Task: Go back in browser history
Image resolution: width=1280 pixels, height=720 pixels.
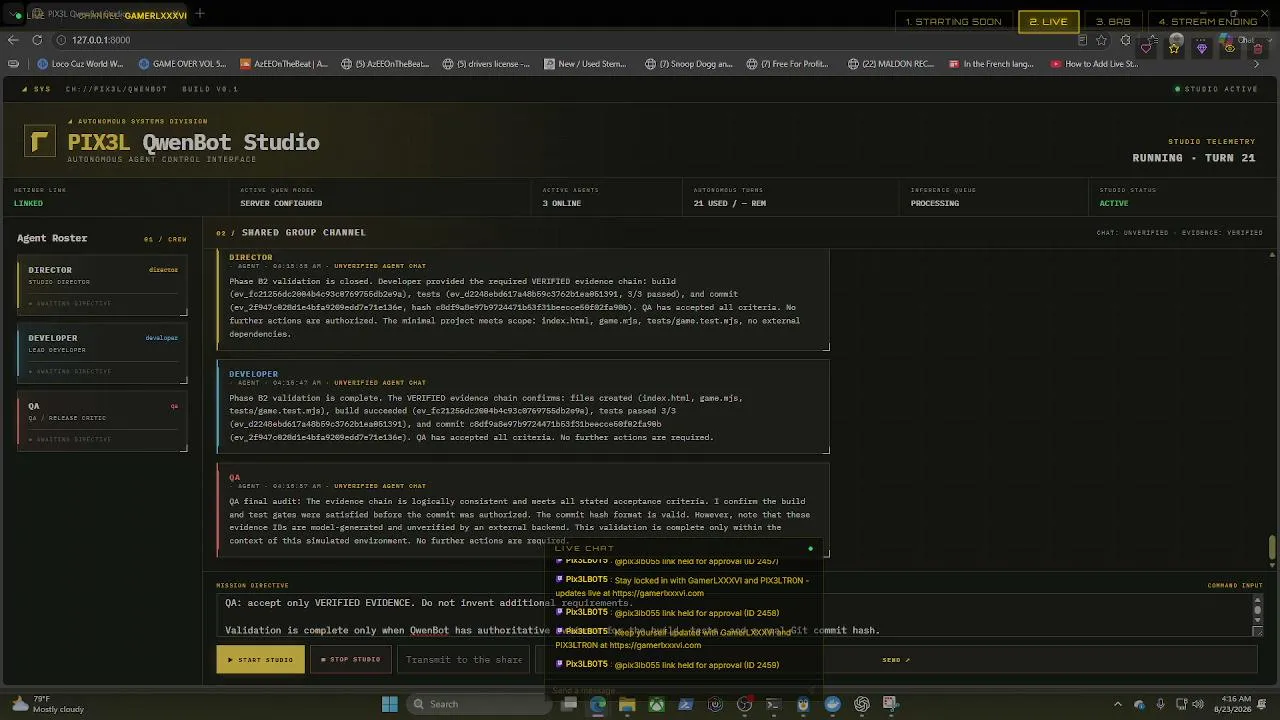Action: click(x=13, y=40)
